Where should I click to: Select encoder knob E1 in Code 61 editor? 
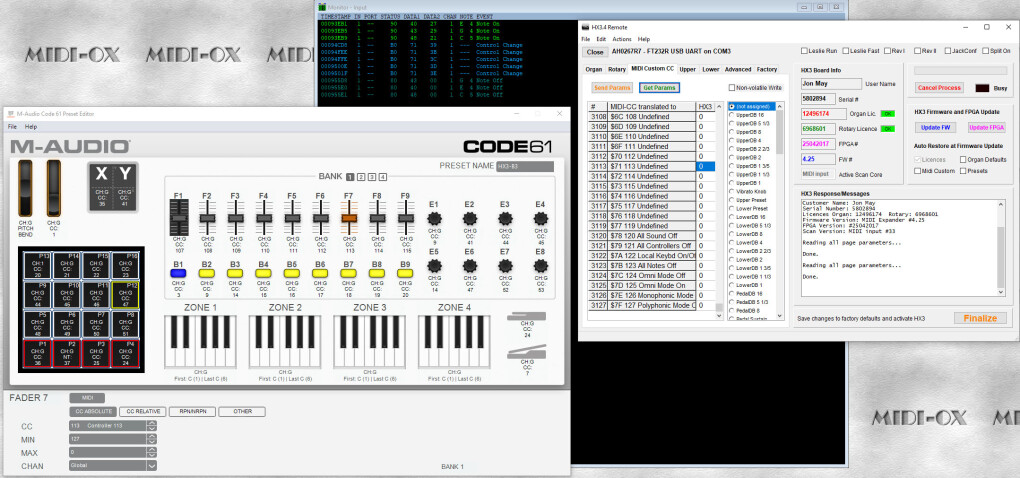[x=434, y=218]
